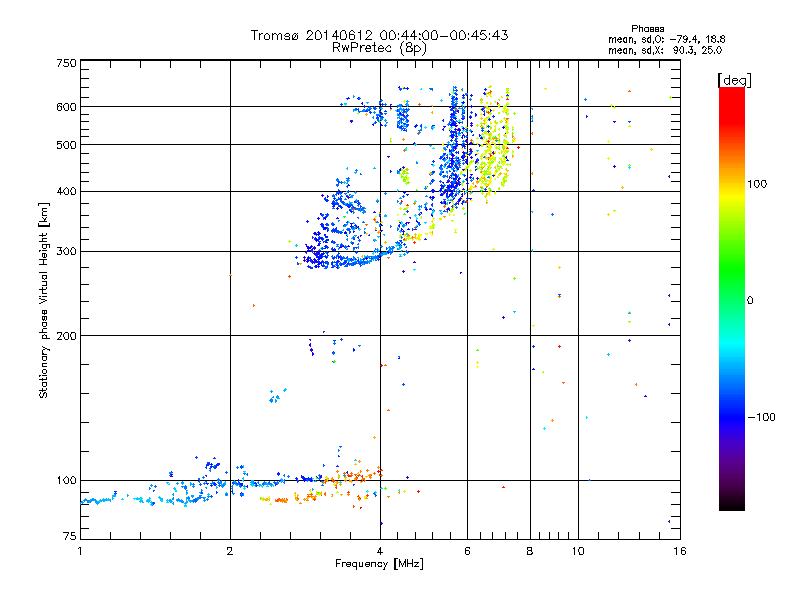
Task: Click the y-axis tick label '75'
Action: click(70, 536)
